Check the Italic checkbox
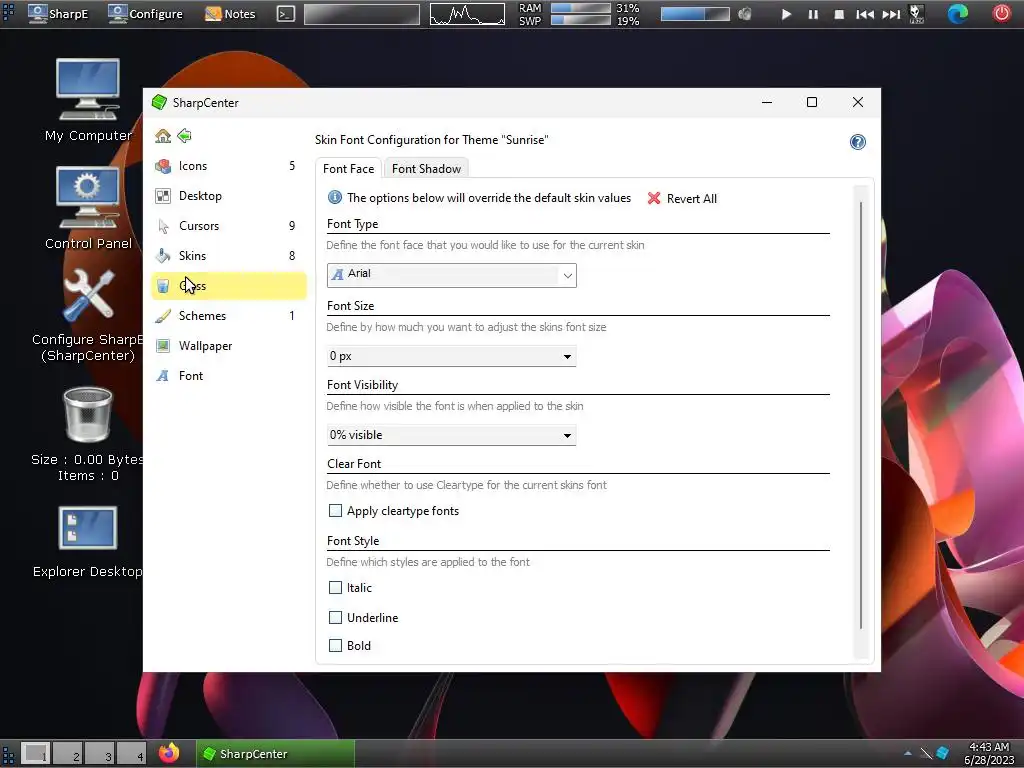Viewport: 1024px width, 768px height. 335,588
